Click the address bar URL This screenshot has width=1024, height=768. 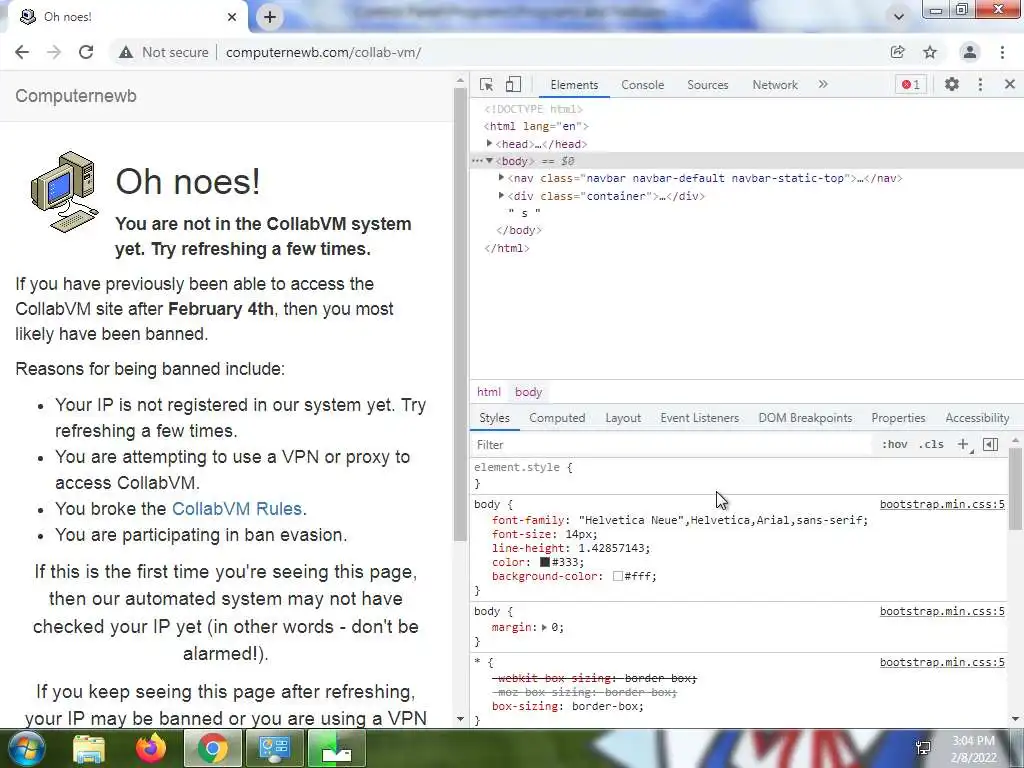point(323,52)
